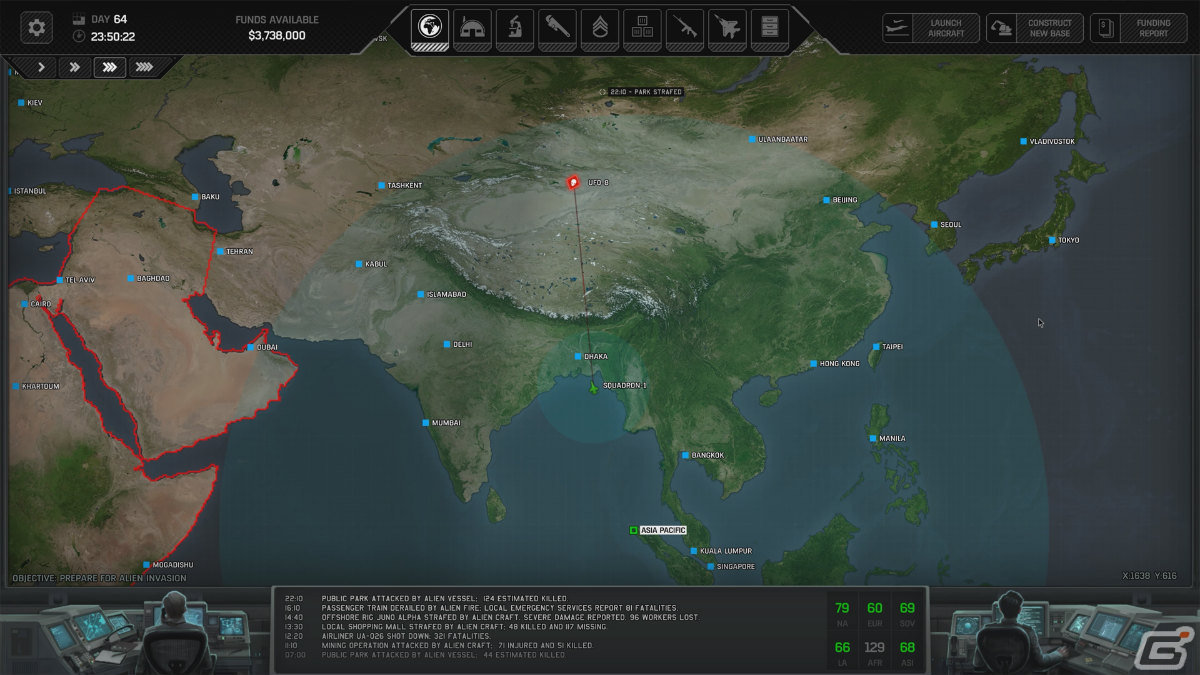Click the Beijing city marker
1200x675 pixels.
click(x=826, y=200)
